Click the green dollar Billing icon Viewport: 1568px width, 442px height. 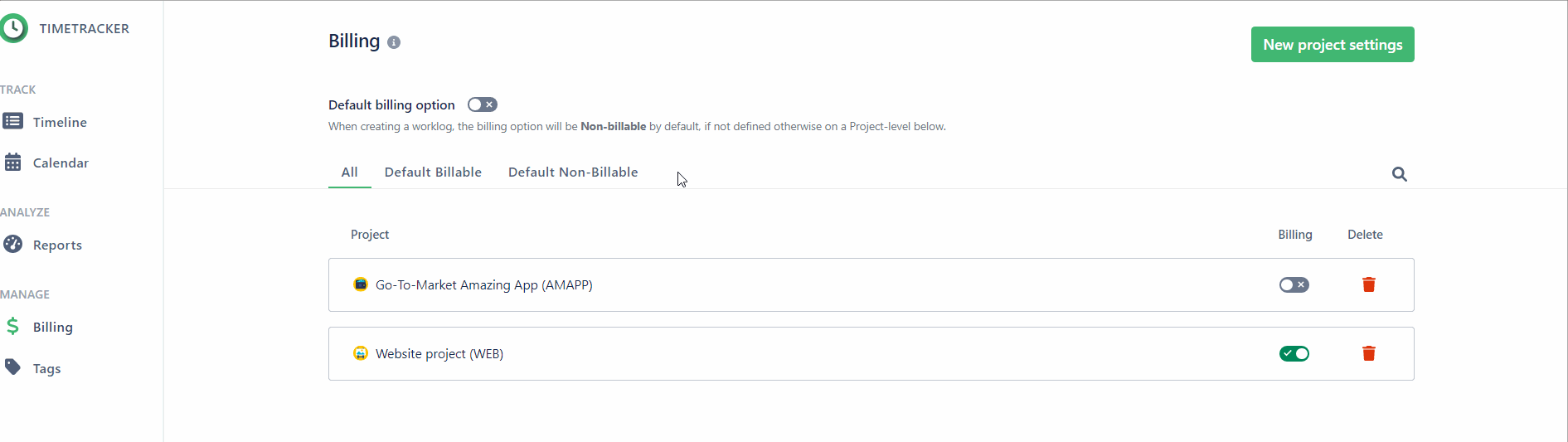pyautogui.click(x=12, y=326)
